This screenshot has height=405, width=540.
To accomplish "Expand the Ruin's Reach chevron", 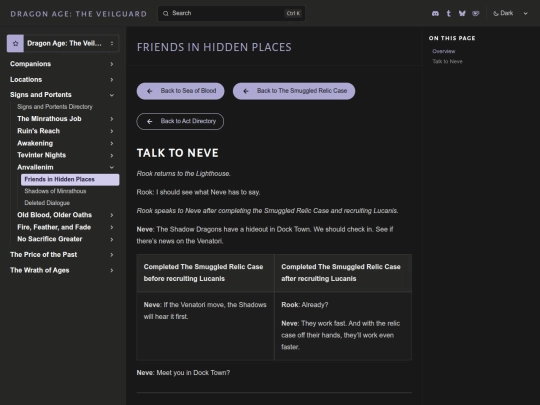I will 112,131.
